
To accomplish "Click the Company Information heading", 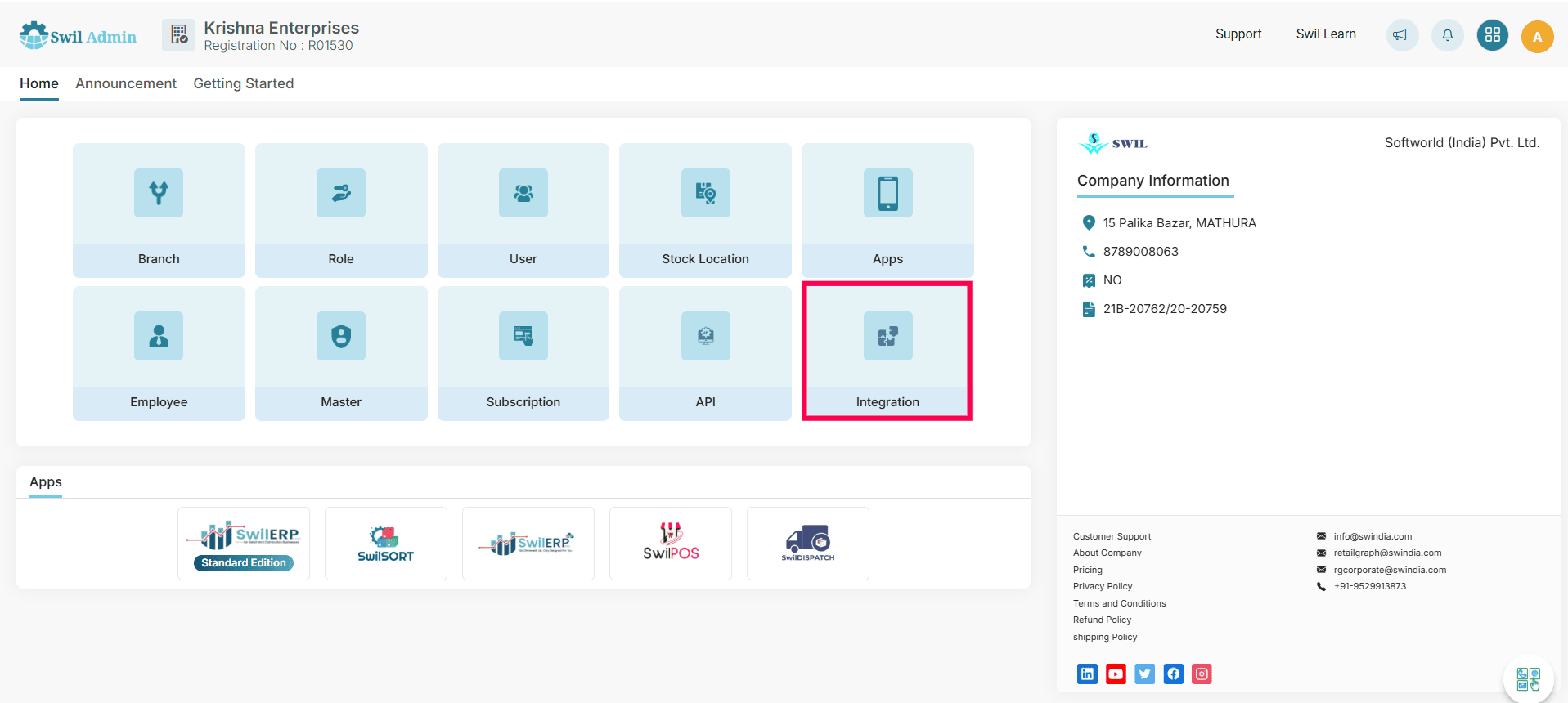I will pyautogui.click(x=1153, y=181).
